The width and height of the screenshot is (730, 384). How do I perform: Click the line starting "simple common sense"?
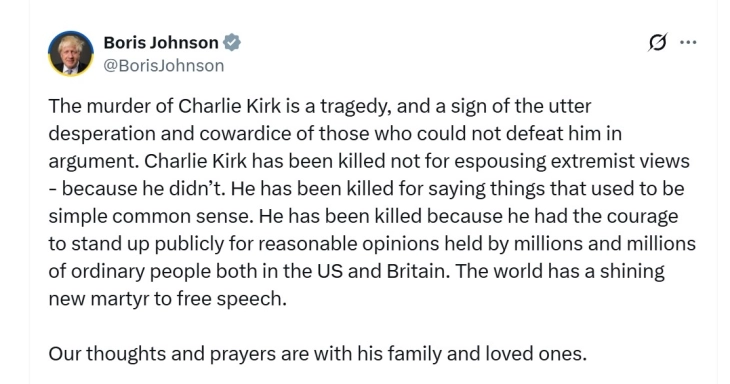click(363, 216)
